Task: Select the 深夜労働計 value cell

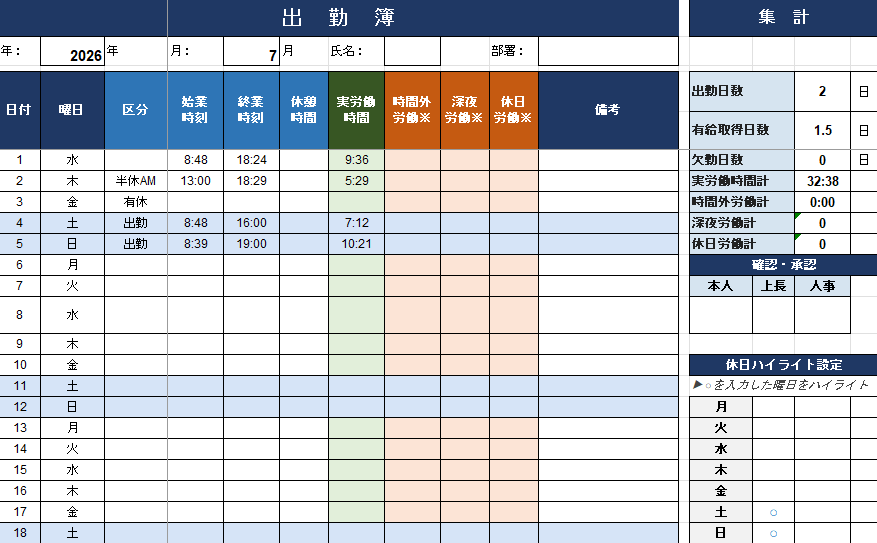Action: (822, 223)
